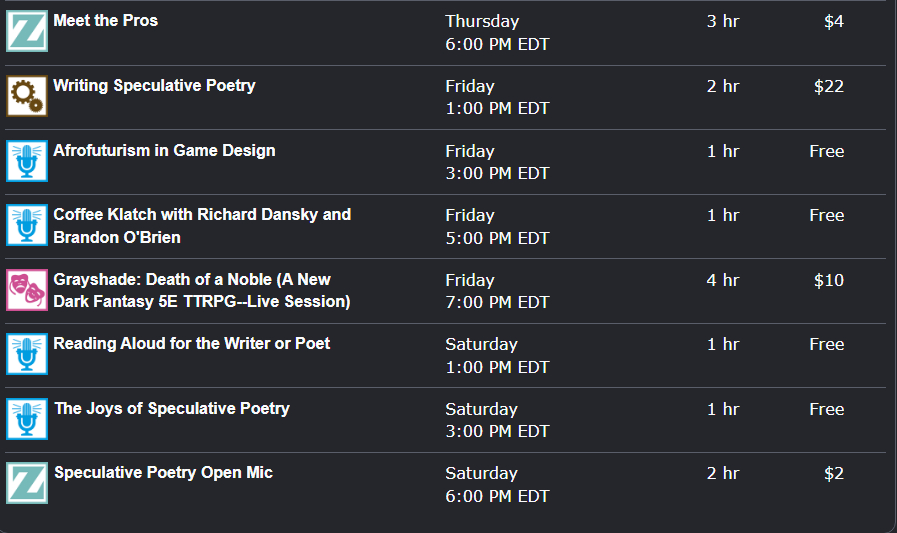This screenshot has height=533, width=897.
Task: Select Reading Aloud for the Writer or Poet
Action: click(191, 344)
